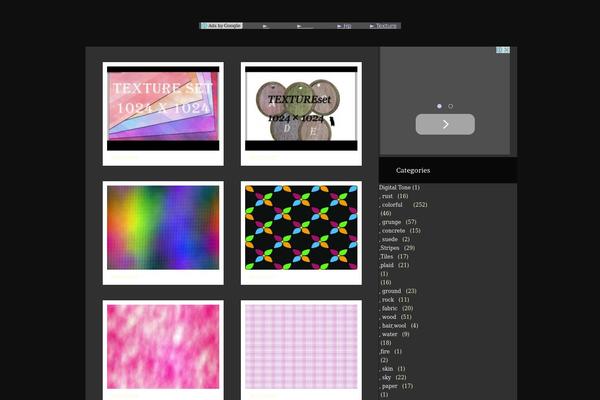Open the wood (51) category
This screenshot has height=400, width=600.
click(396, 317)
